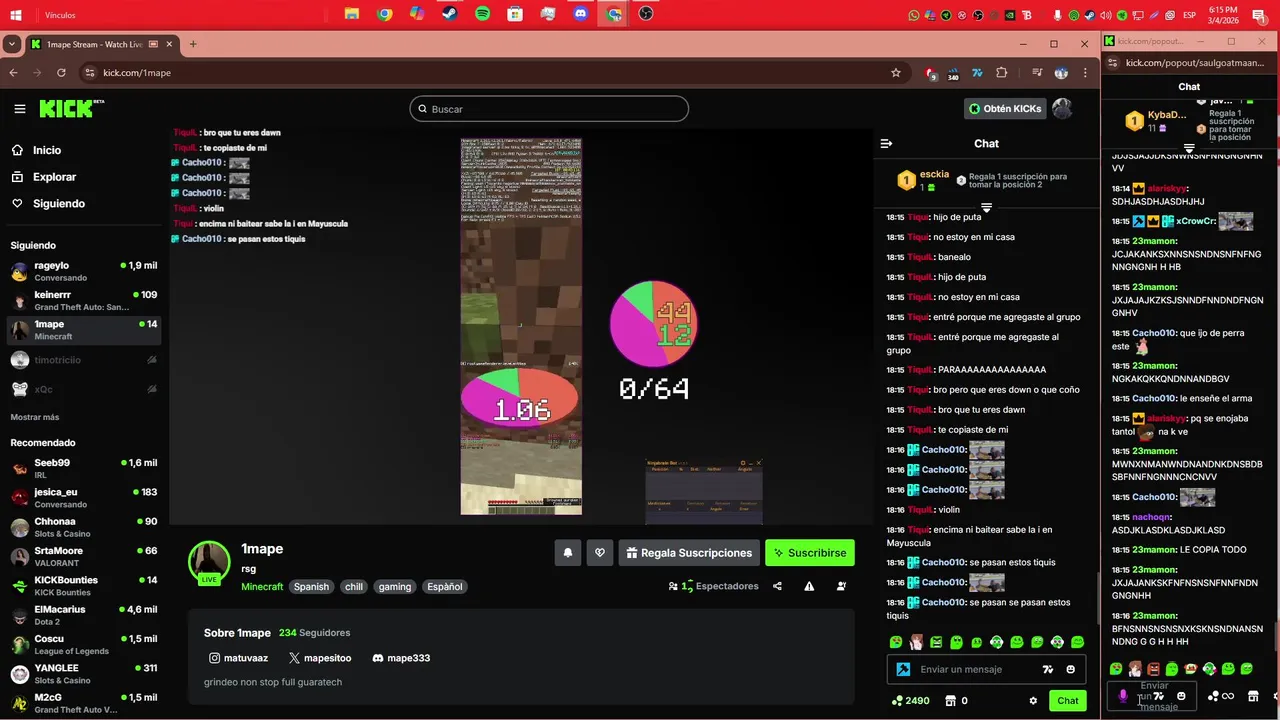The width and height of the screenshot is (1280, 720).
Task: Select the 1mape Stream browser tab
Action: (x=102, y=44)
